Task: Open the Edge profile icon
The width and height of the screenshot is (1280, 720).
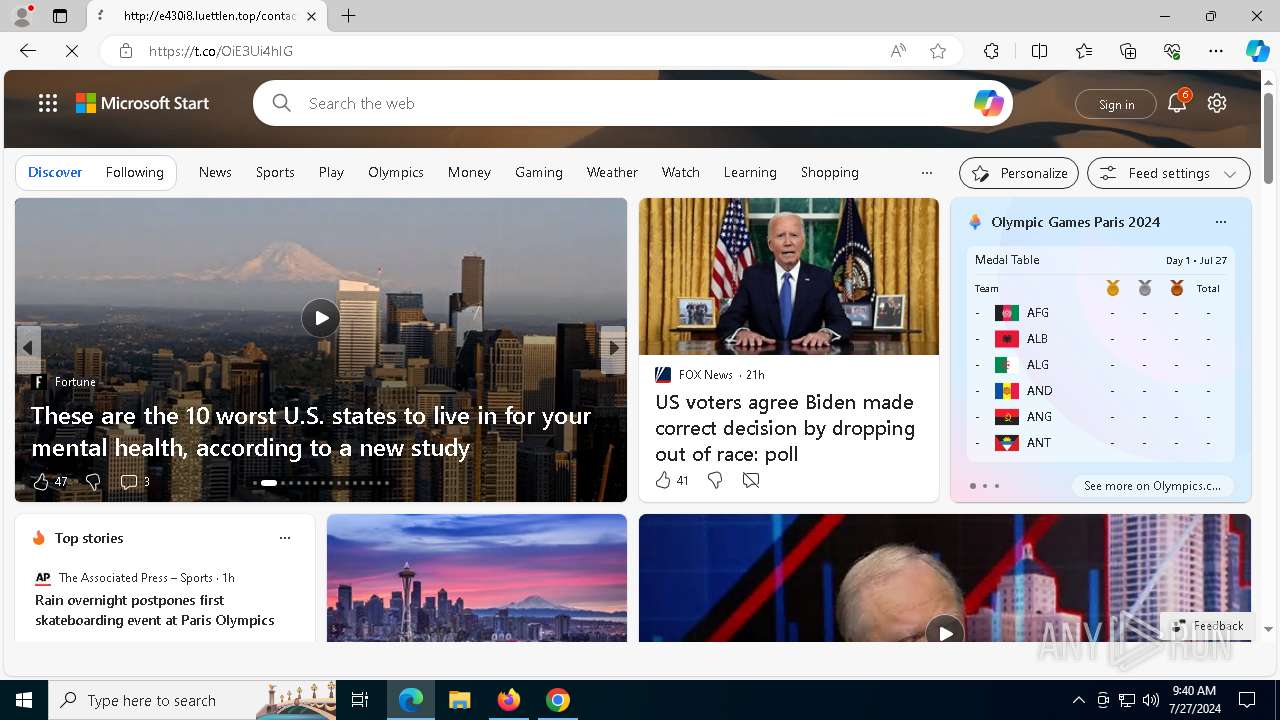Action: click(22, 16)
